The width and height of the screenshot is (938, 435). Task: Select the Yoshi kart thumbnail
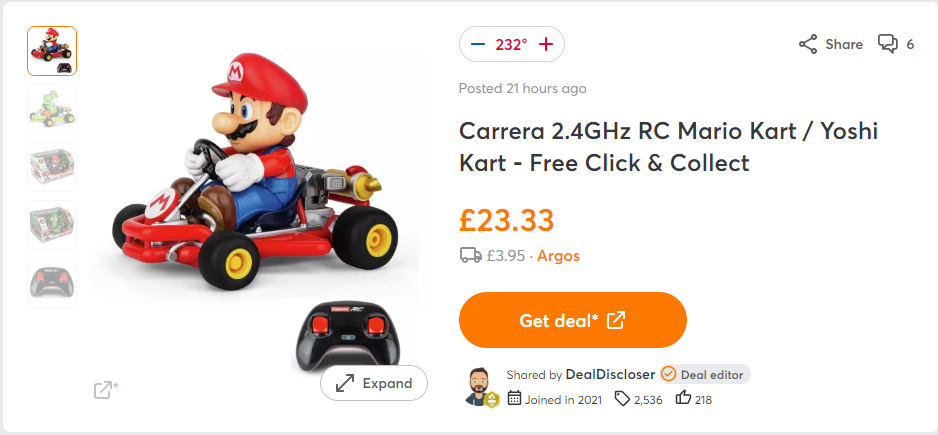click(52, 109)
